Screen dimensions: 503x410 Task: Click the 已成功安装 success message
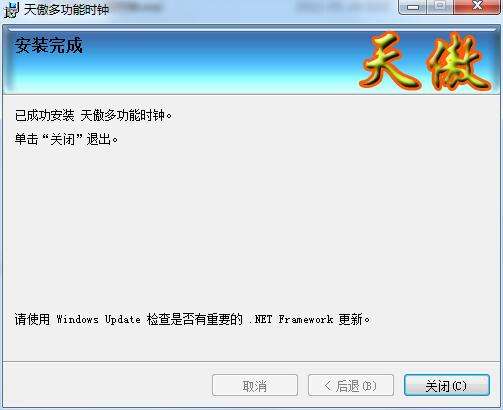click(94, 116)
